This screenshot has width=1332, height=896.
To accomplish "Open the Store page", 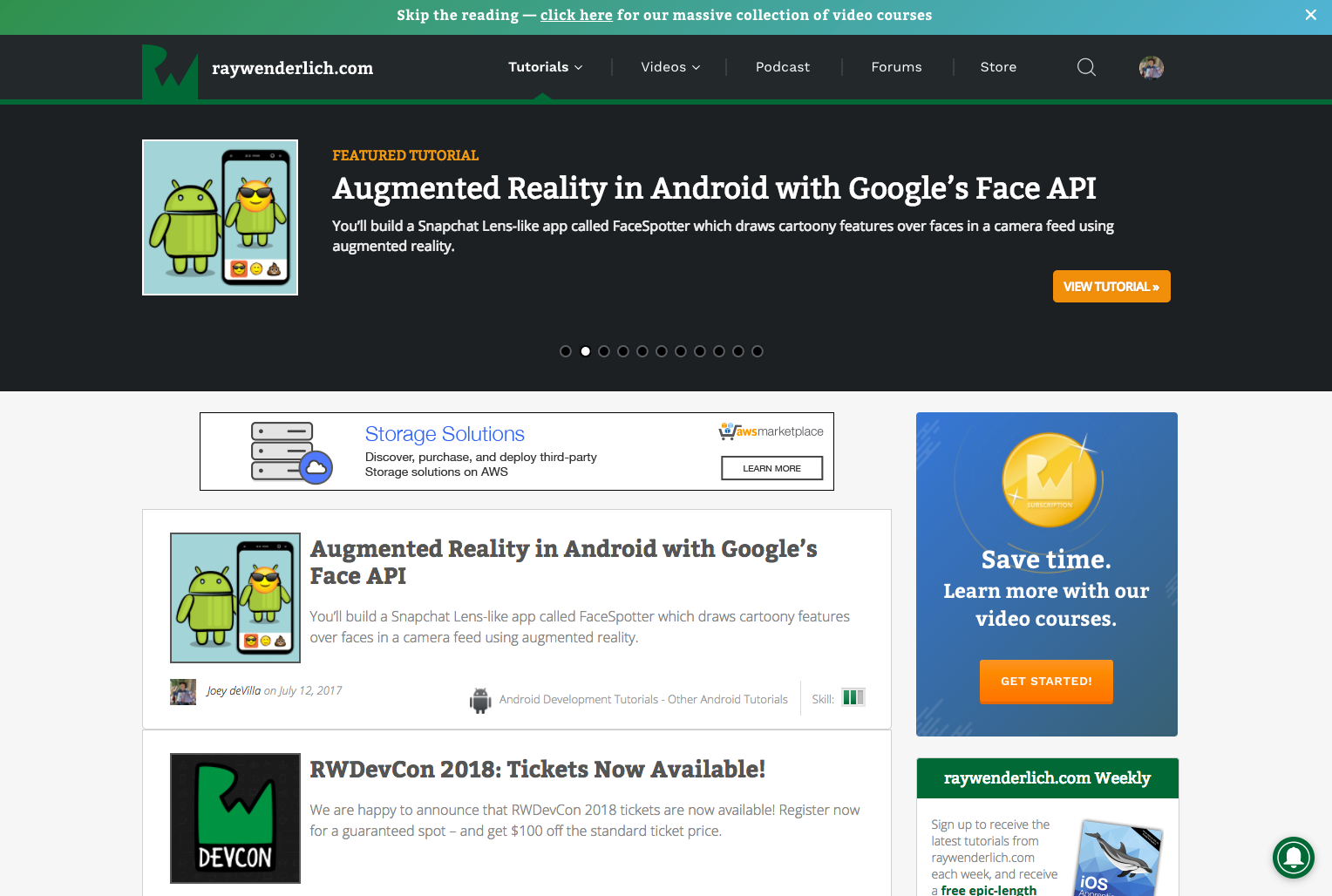I will click(998, 67).
